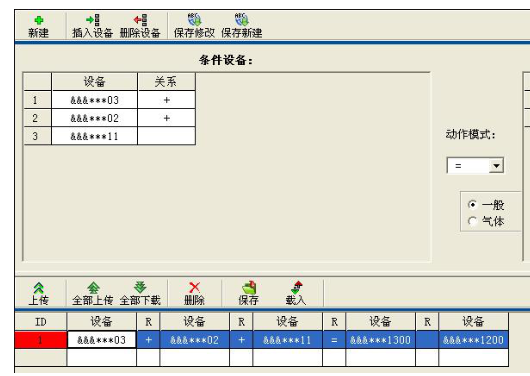Click the 删除设备 (Delete device) icon

(140, 20)
